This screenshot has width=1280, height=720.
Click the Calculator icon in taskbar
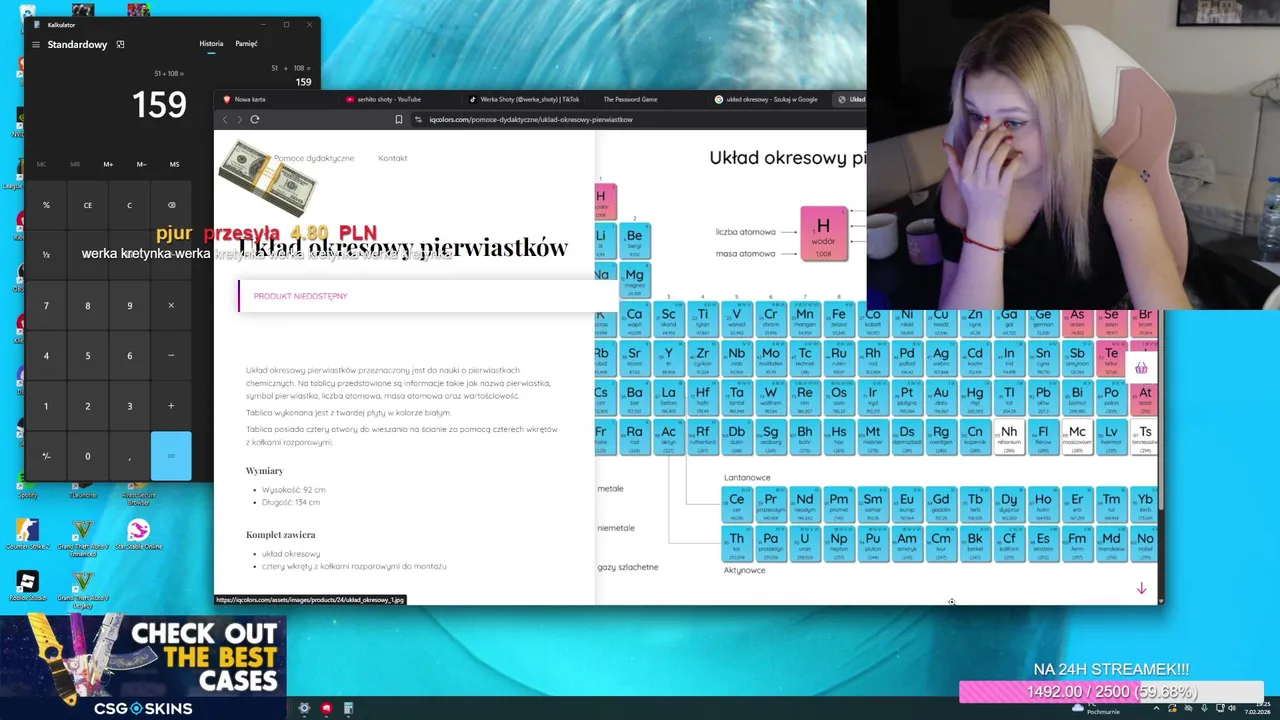pyautogui.click(x=348, y=708)
